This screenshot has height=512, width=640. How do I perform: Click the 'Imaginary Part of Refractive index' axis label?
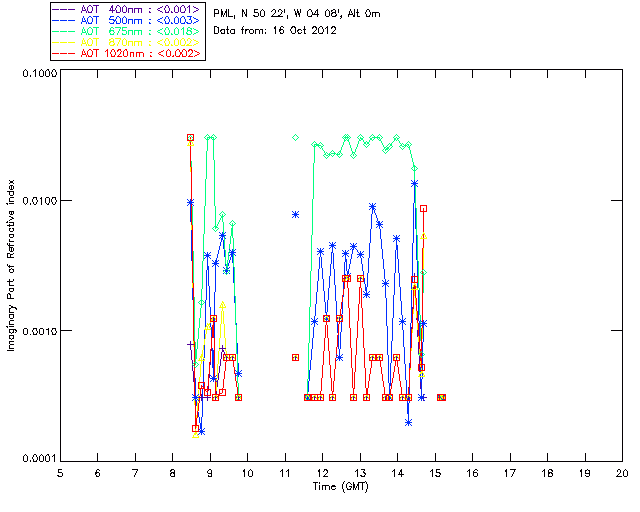[11, 265]
